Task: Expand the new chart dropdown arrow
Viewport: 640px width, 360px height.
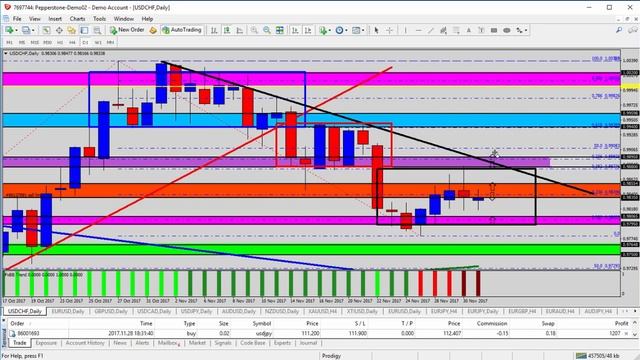Action: tap(16, 30)
